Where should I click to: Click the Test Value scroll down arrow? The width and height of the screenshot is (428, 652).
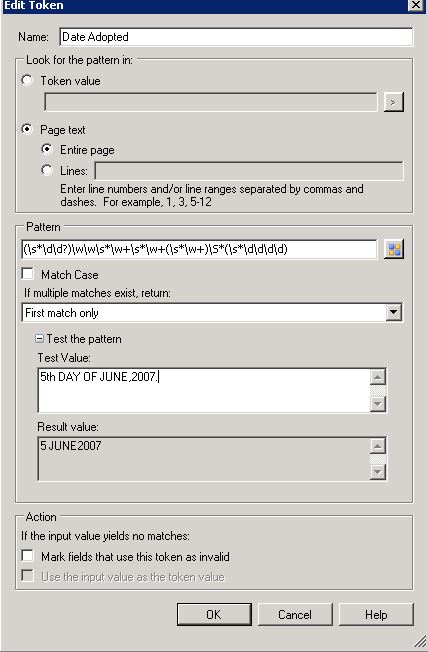(x=378, y=403)
